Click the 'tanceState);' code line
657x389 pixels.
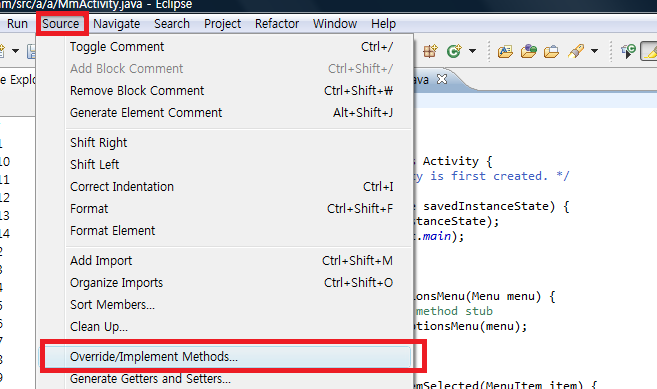pos(457,221)
